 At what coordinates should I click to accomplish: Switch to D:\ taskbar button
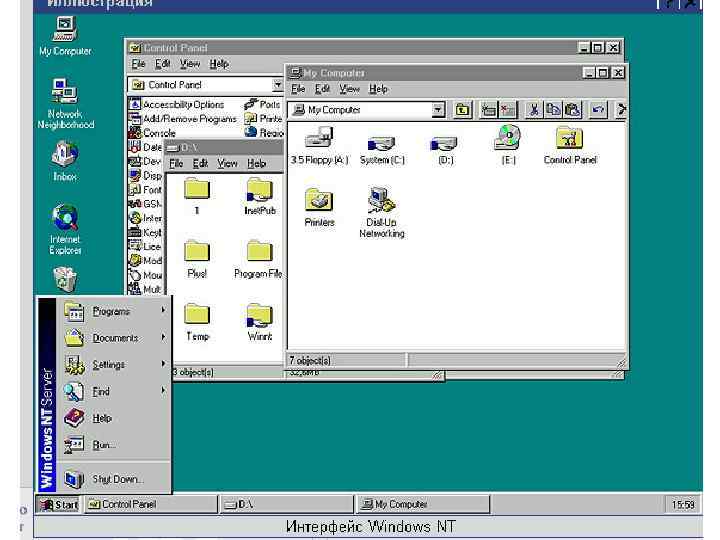coord(287,505)
